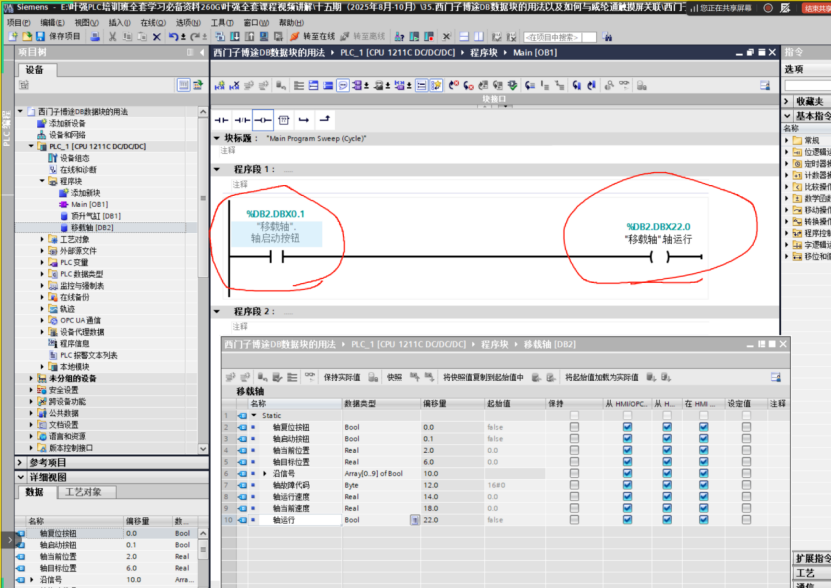The image size is (831, 588).
Task: Open the 在线(O) menu
Action: pos(153,22)
